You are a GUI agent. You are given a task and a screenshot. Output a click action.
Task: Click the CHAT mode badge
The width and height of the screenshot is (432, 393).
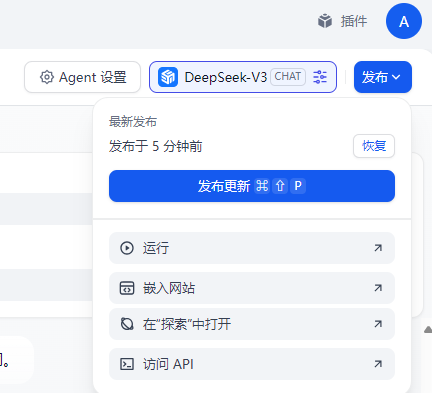[288, 77]
